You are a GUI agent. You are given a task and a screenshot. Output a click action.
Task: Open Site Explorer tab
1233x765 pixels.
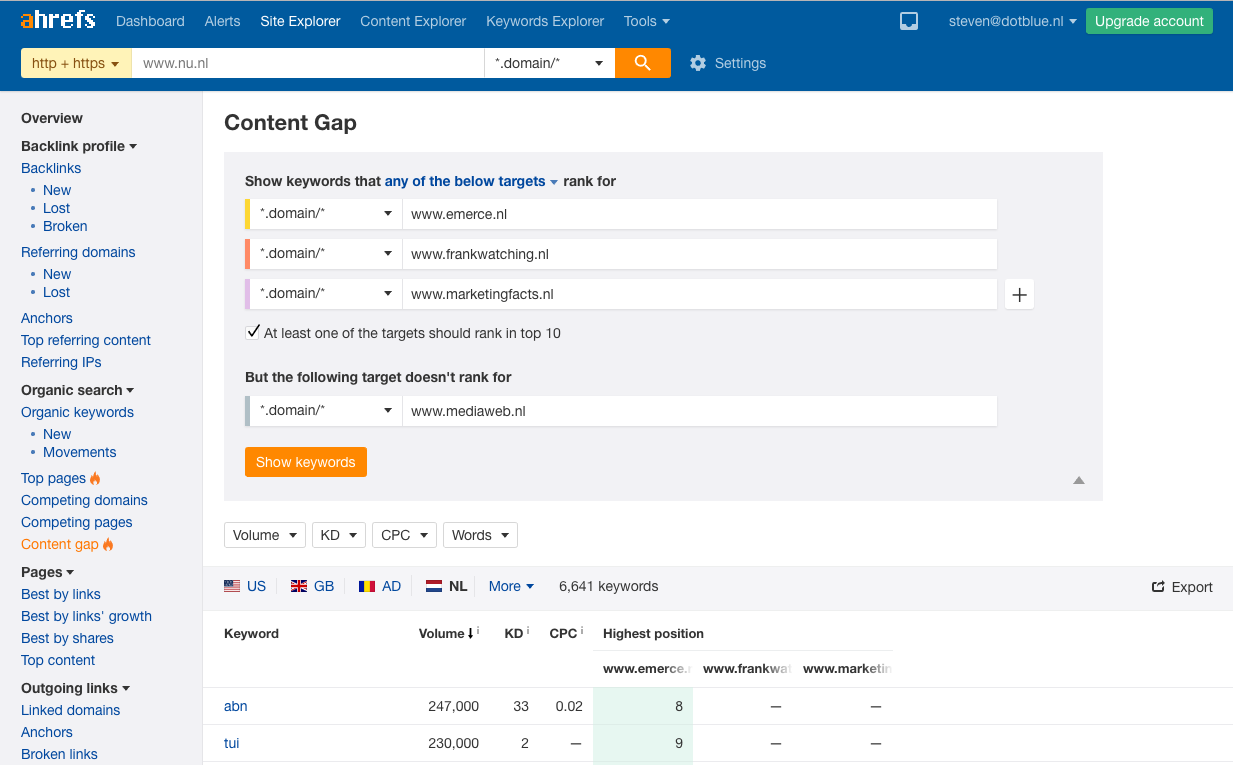[300, 21]
